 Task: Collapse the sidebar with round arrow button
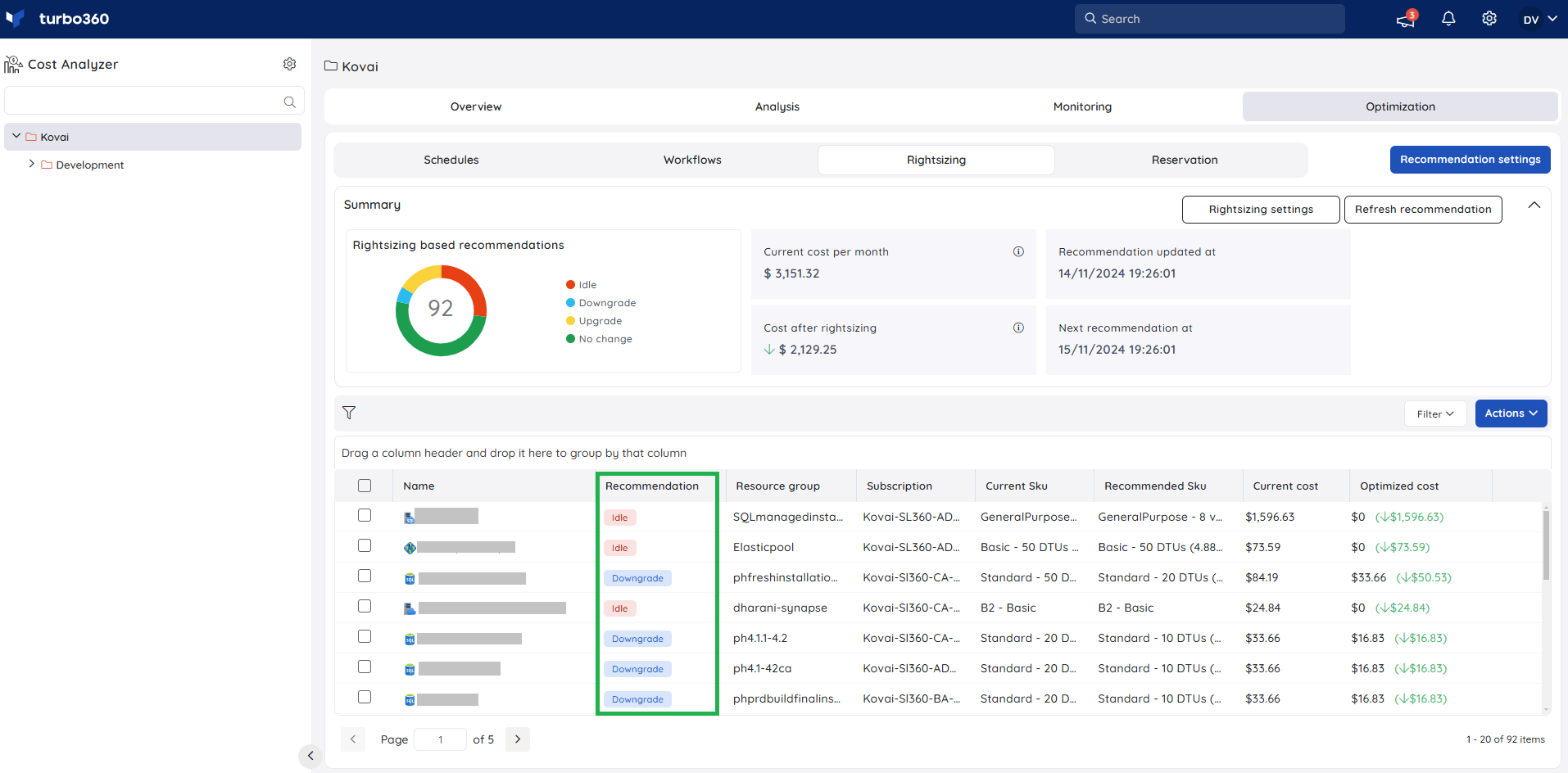point(310,756)
